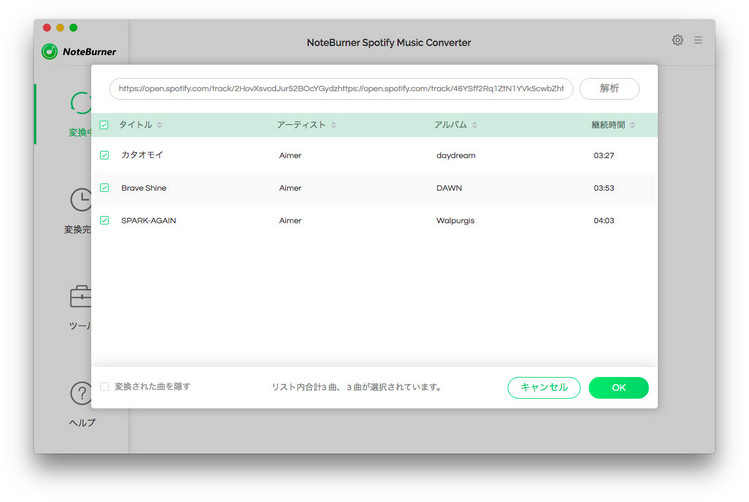Click the Walpurgis album cell
Screen dimensions: 749x502
click(x=455, y=221)
